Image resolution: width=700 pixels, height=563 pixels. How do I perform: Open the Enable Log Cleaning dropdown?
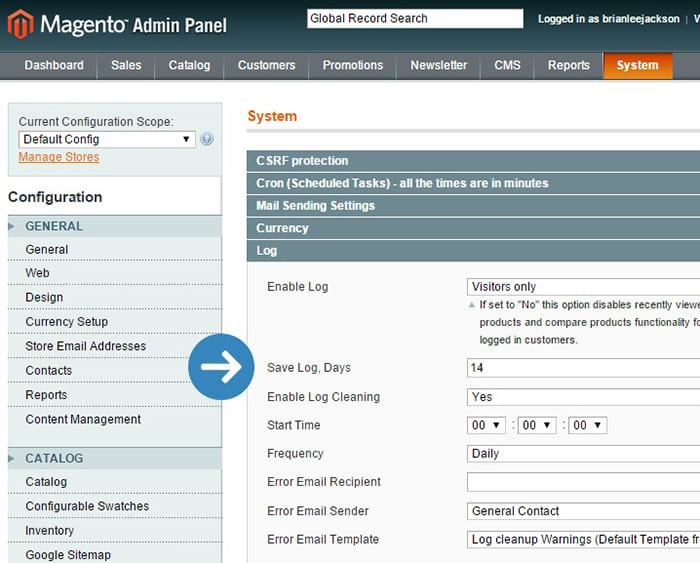[583, 397]
